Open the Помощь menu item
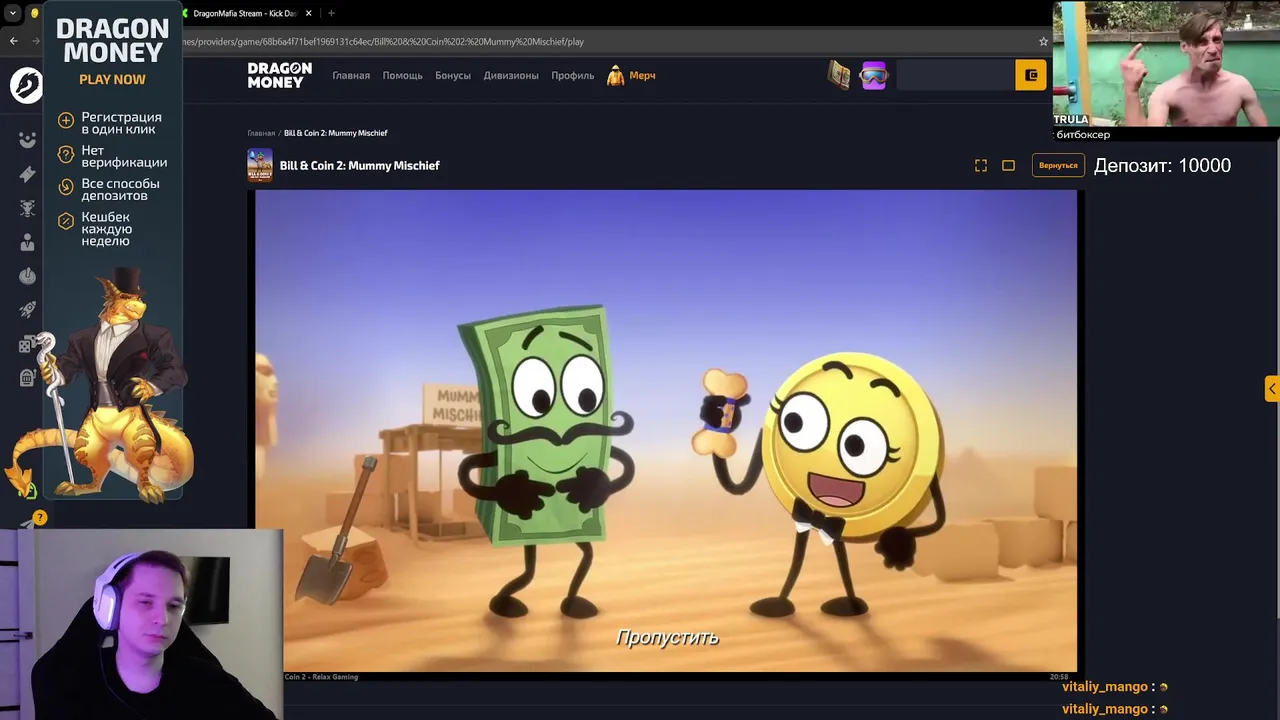This screenshot has width=1280, height=720. (x=402, y=76)
